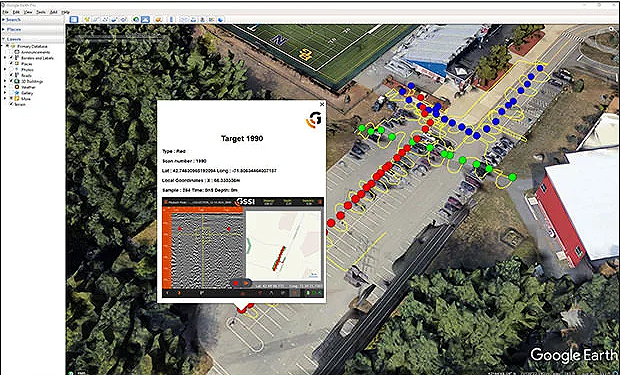Enable the Weather layer checkbox
The width and height of the screenshot is (620, 375).
11,87
